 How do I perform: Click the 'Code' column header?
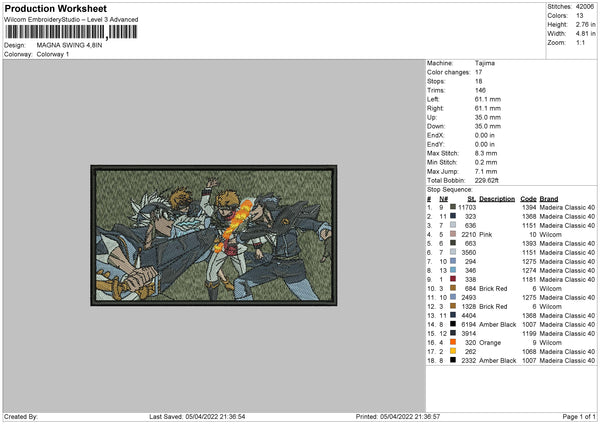[528, 199]
